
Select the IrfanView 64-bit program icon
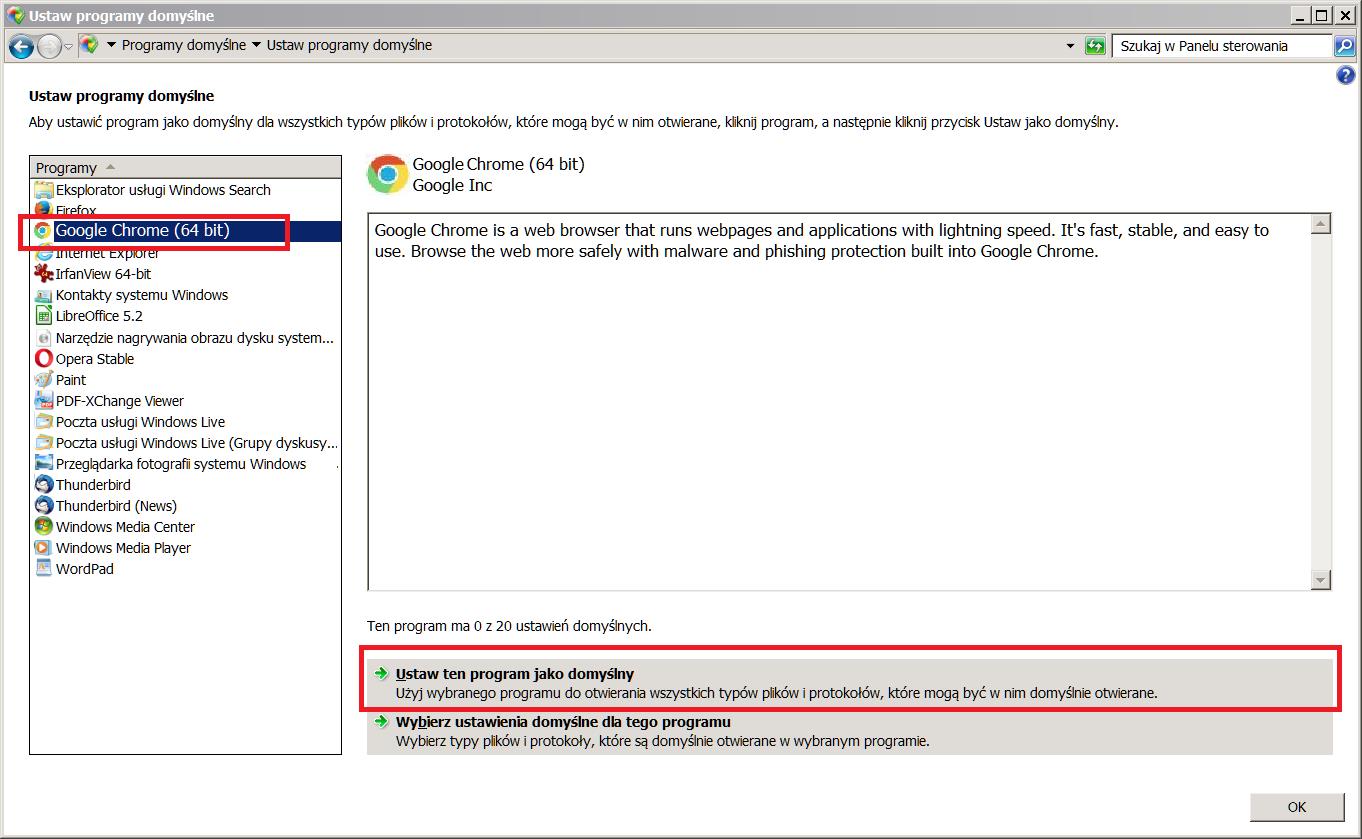click(43, 274)
